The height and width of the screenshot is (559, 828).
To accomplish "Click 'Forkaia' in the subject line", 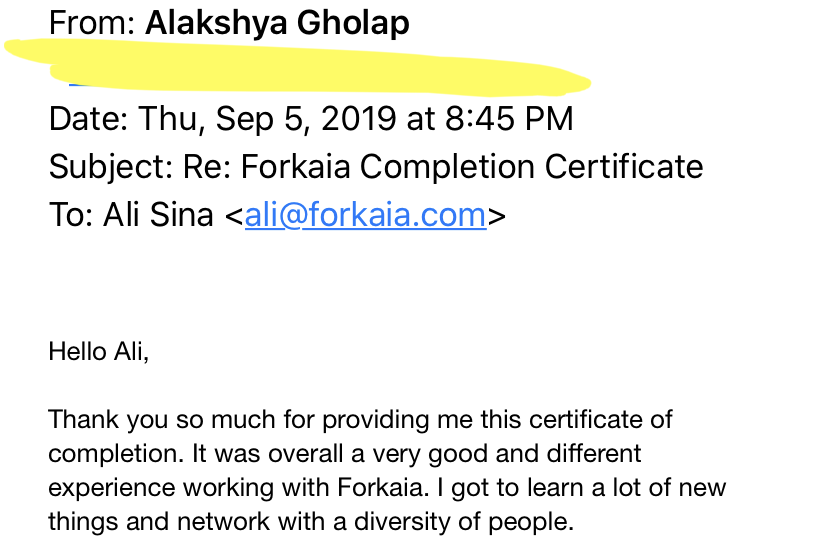I will [296, 166].
